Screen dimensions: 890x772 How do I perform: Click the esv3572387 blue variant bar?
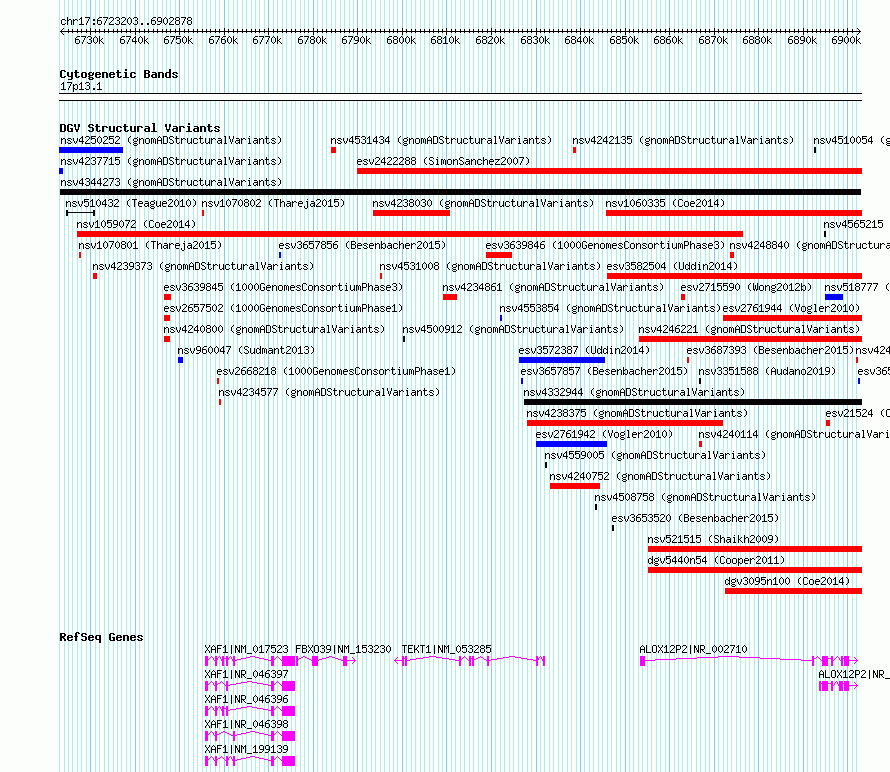click(562, 360)
